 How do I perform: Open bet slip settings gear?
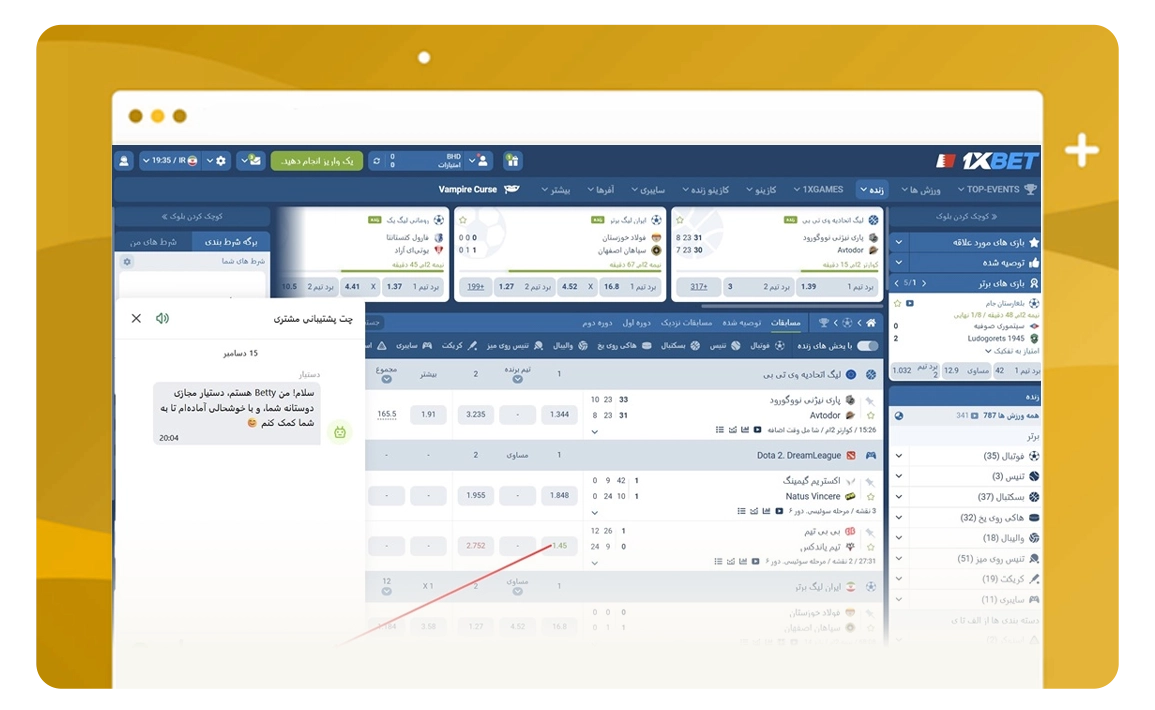pos(127,261)
